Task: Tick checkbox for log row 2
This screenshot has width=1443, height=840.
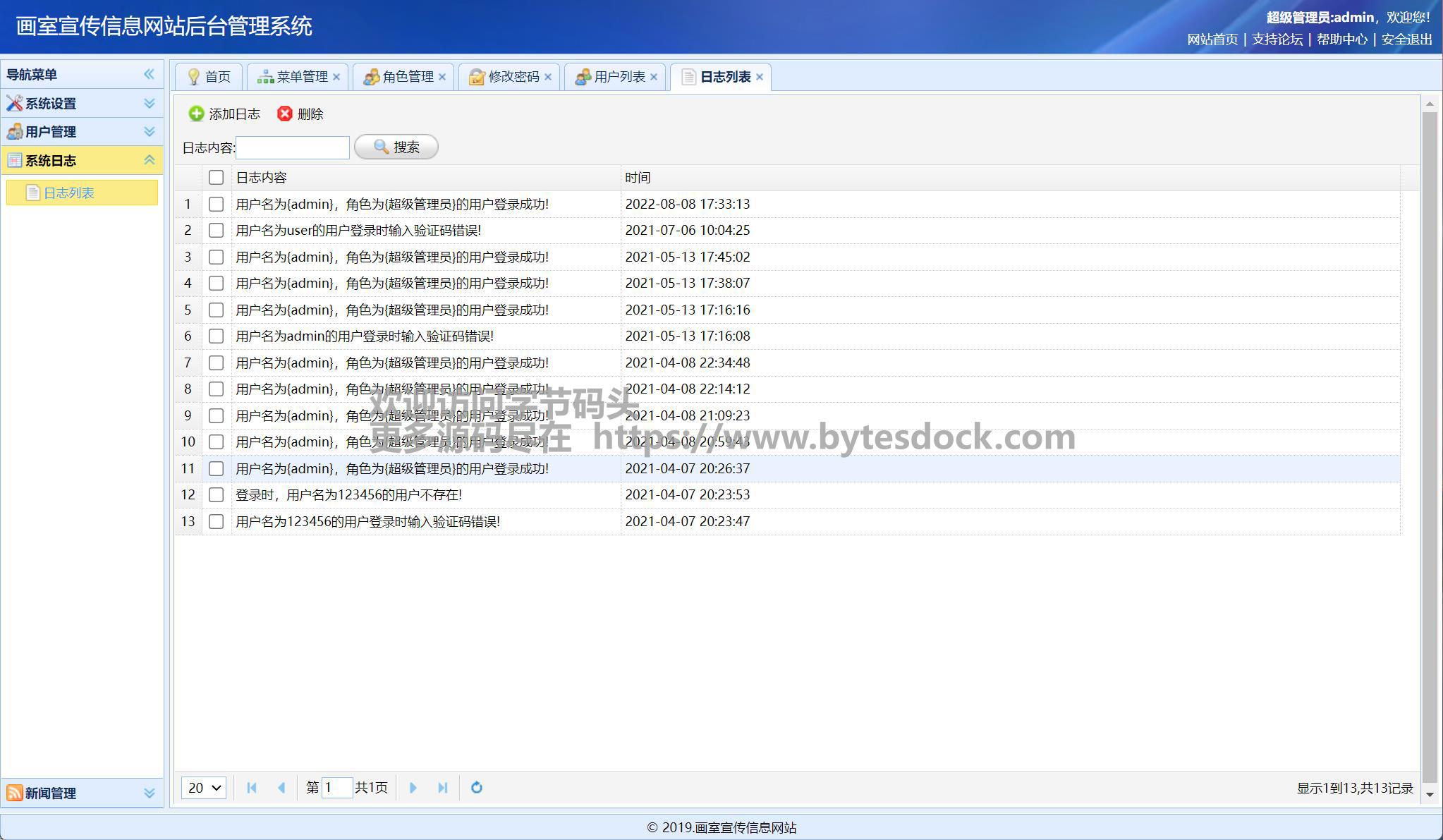Action: [216, 231]
